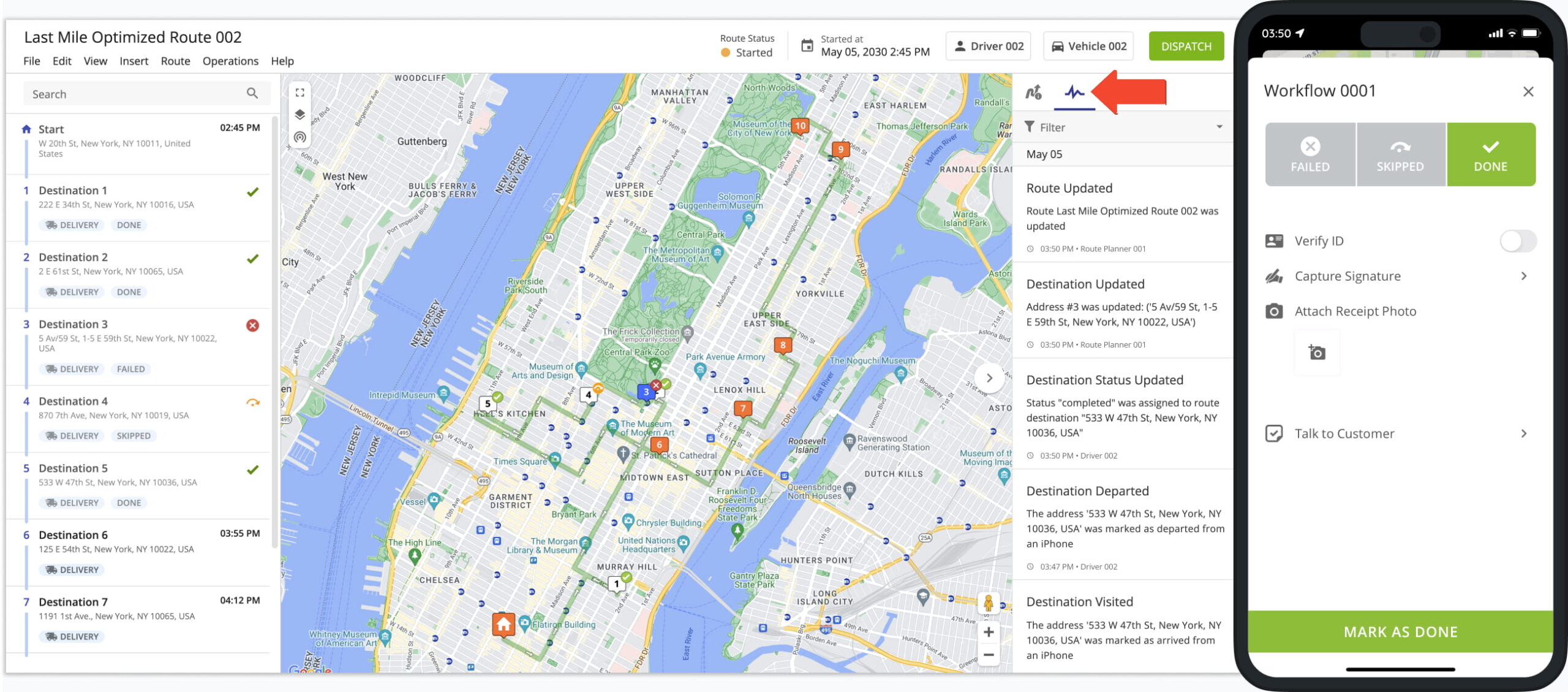
Task: Click the map zoom in plus
Action: [x=988, y=632]
